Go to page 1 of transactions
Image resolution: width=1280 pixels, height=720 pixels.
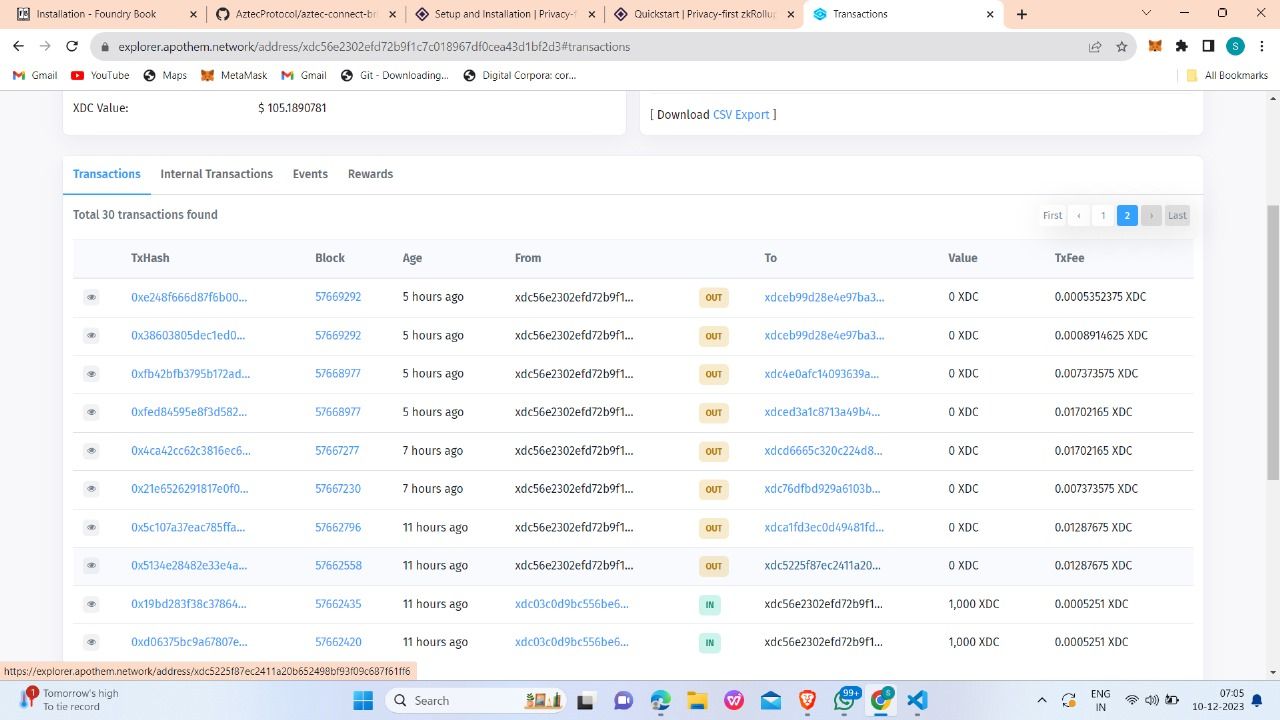click(1103, 215)
